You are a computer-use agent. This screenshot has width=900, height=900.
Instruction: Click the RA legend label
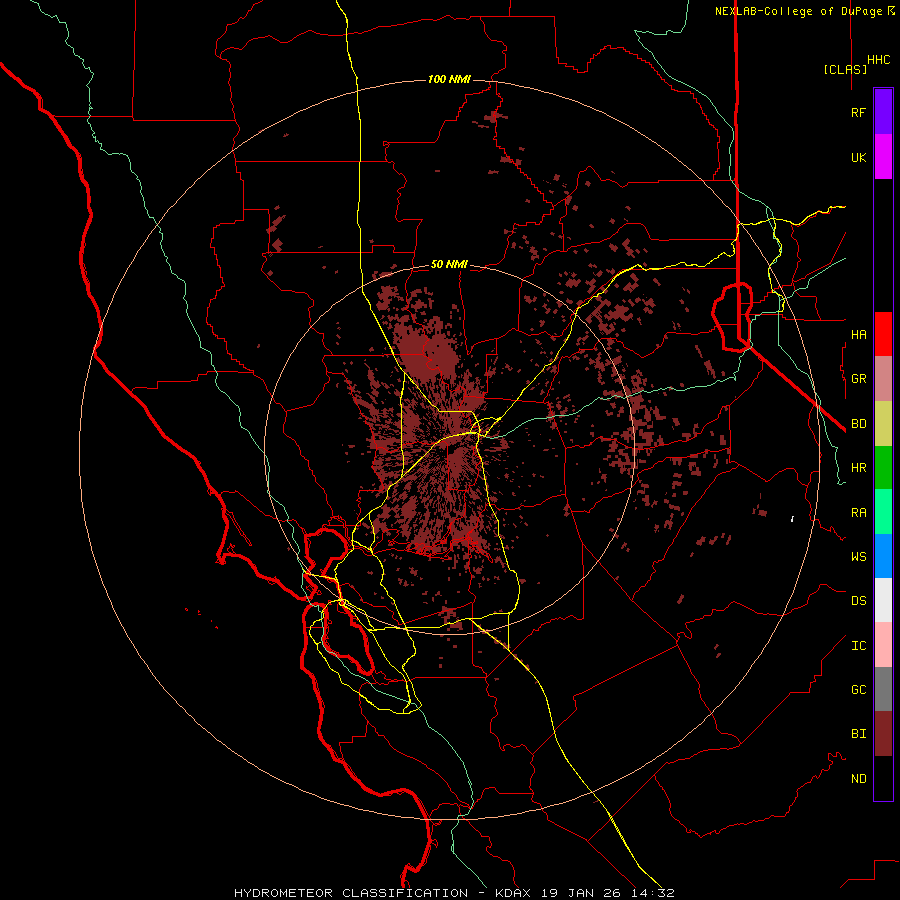point(858,513)
